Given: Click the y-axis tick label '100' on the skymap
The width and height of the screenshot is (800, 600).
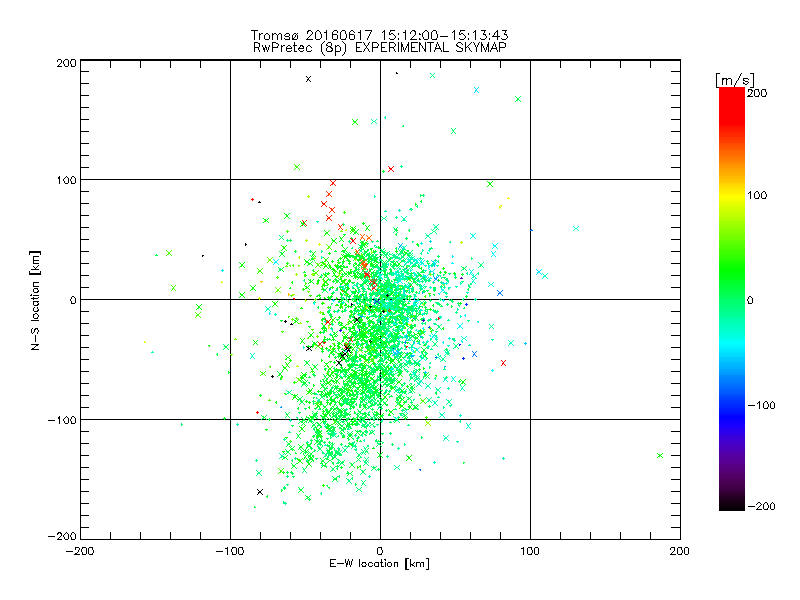Looking at the screenshot, I should (x=67, y=180).
